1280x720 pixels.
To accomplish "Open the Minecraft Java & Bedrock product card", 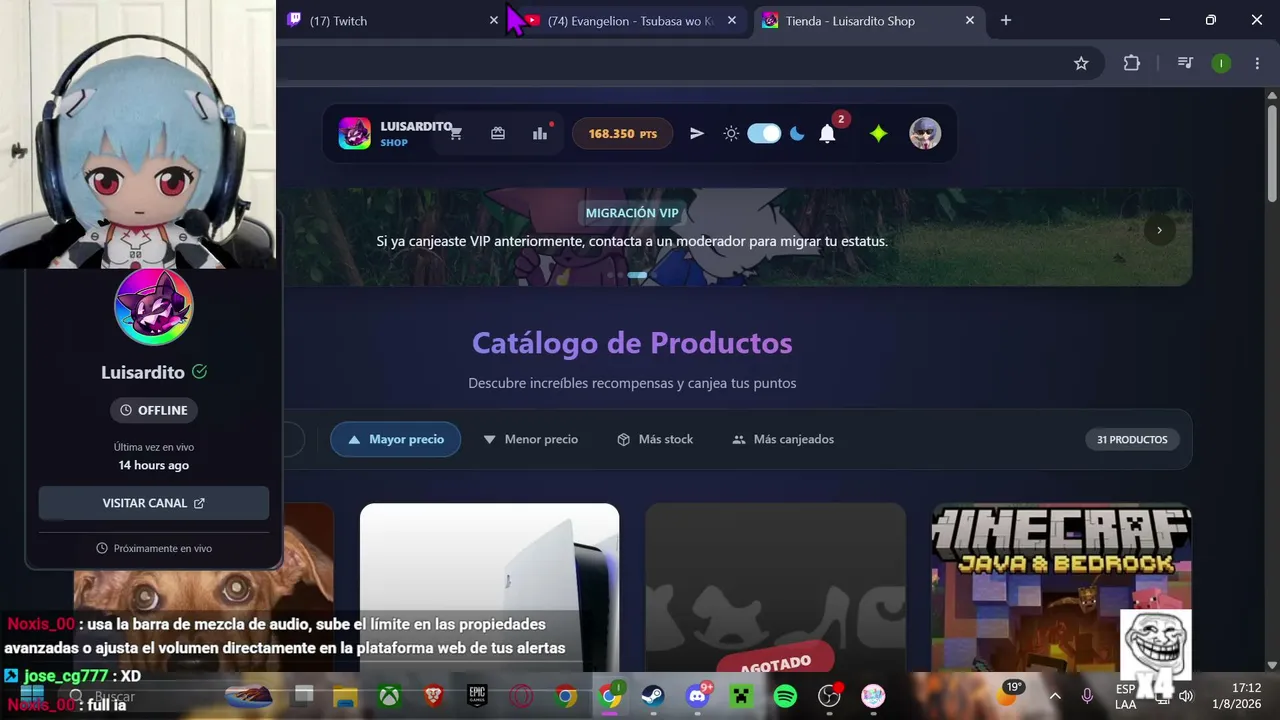I will [1062, 588].
